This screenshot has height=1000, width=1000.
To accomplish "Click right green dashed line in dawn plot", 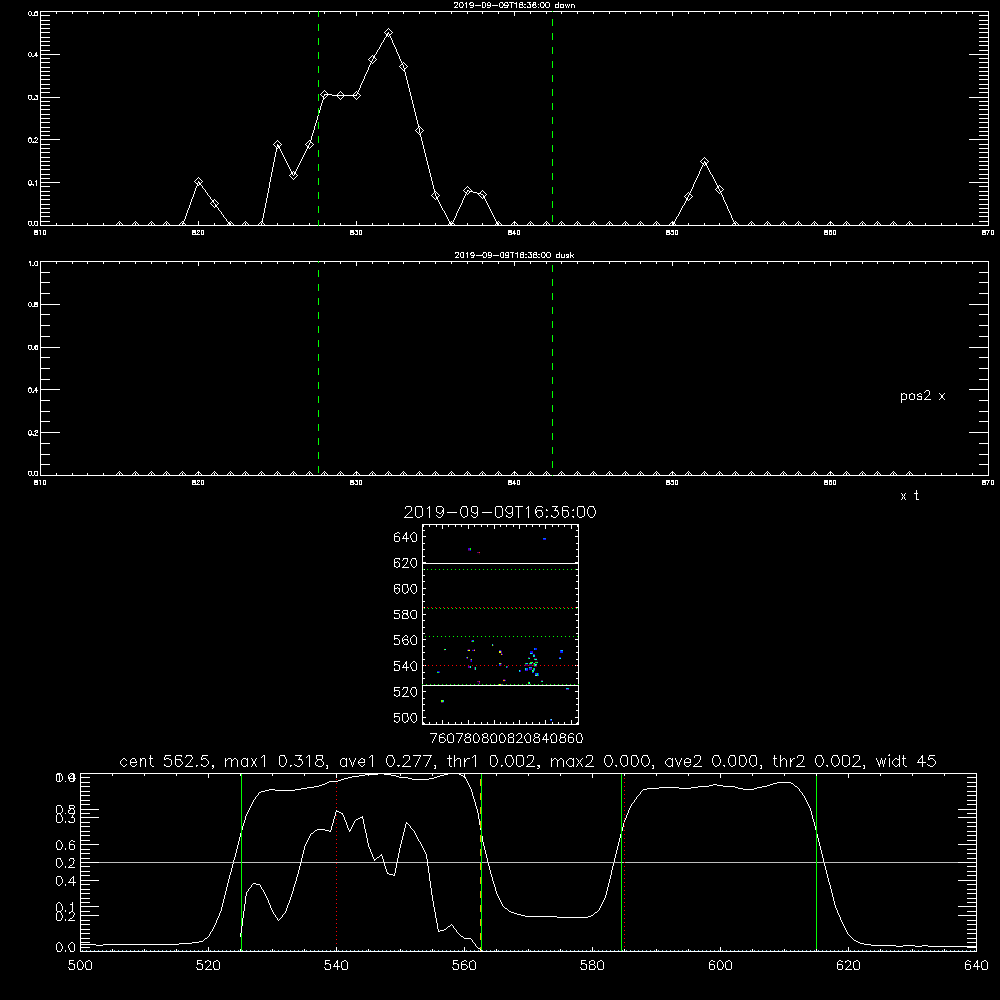I will 552,118.
